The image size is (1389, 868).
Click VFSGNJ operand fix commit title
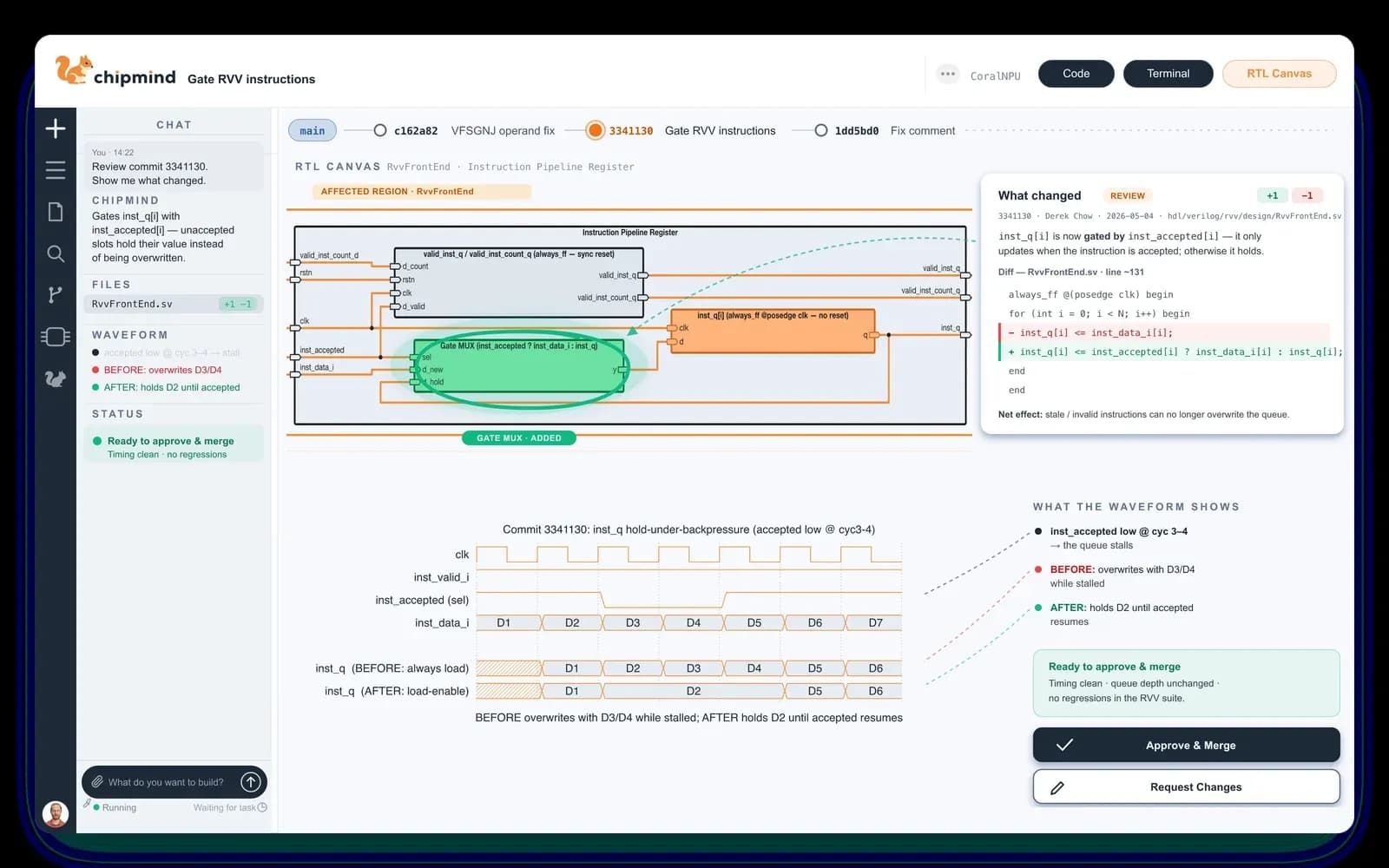(503, 131)
